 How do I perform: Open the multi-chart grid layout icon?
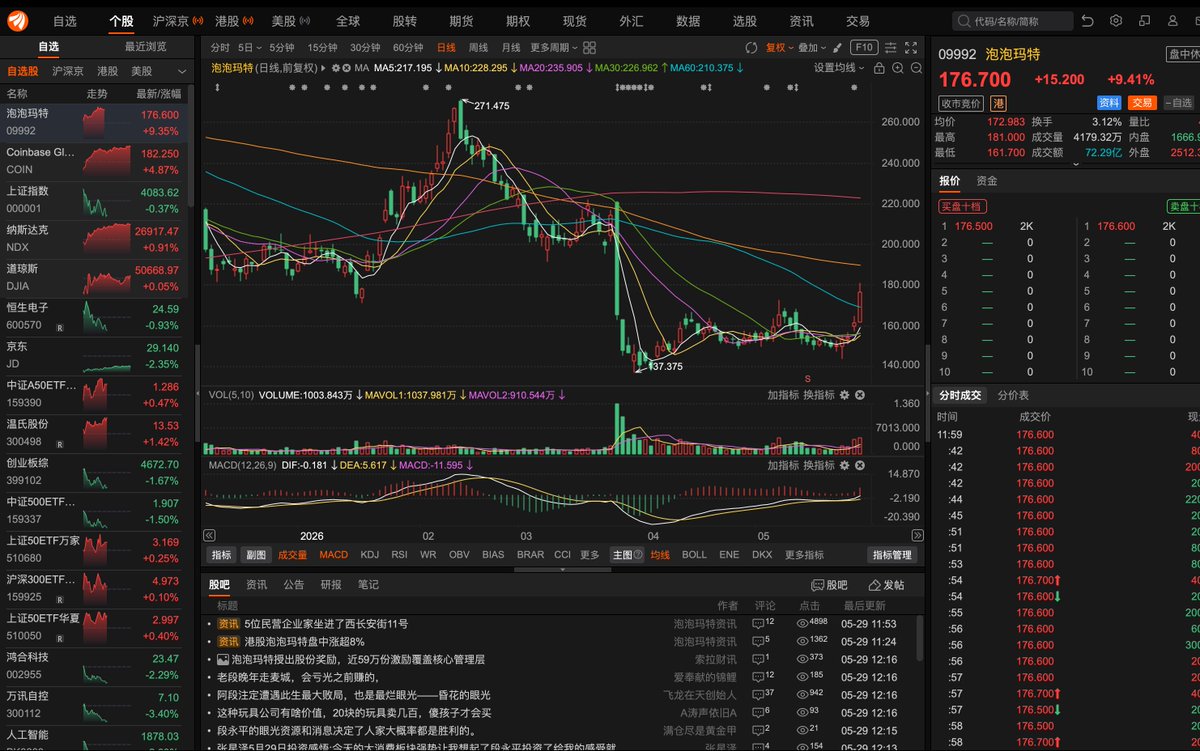[590, 47]
